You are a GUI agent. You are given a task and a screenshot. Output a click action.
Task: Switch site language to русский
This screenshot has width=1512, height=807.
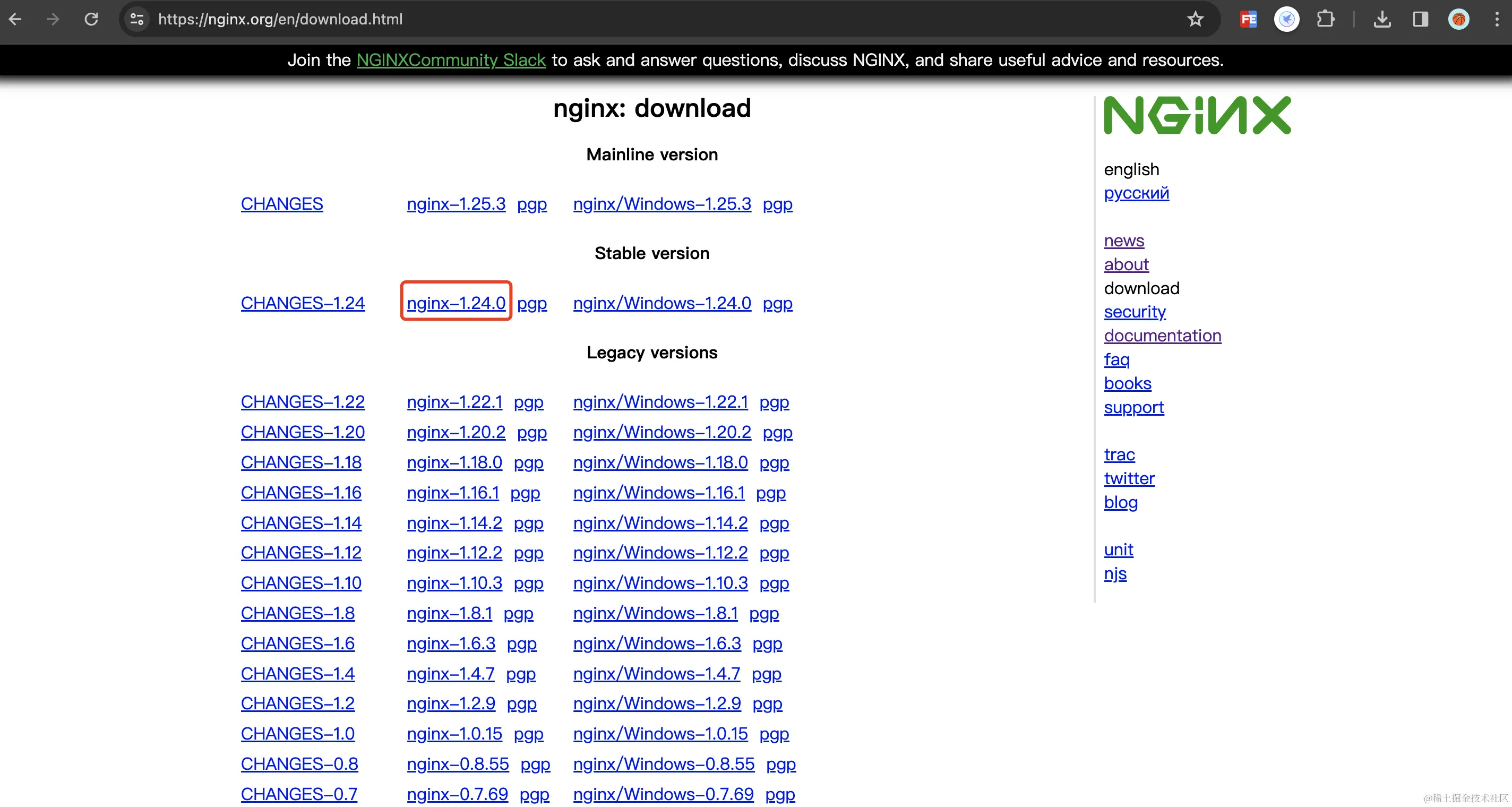(x=1136, y=193)
